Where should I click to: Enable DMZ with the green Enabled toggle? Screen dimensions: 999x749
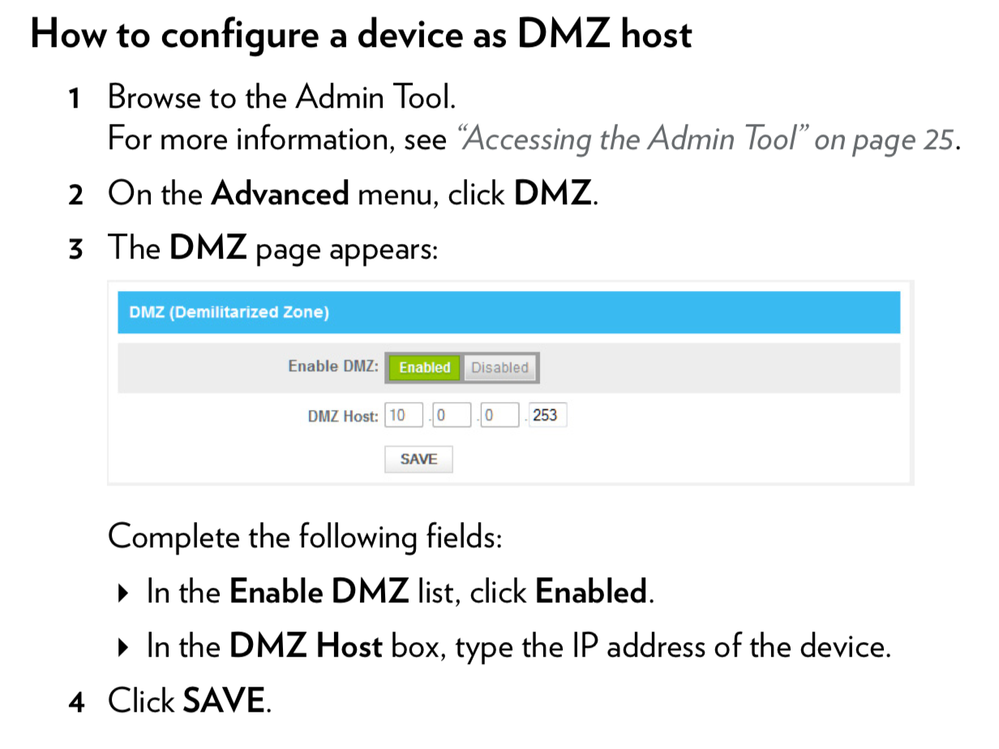pyautogui.click(x=424, y=368)
